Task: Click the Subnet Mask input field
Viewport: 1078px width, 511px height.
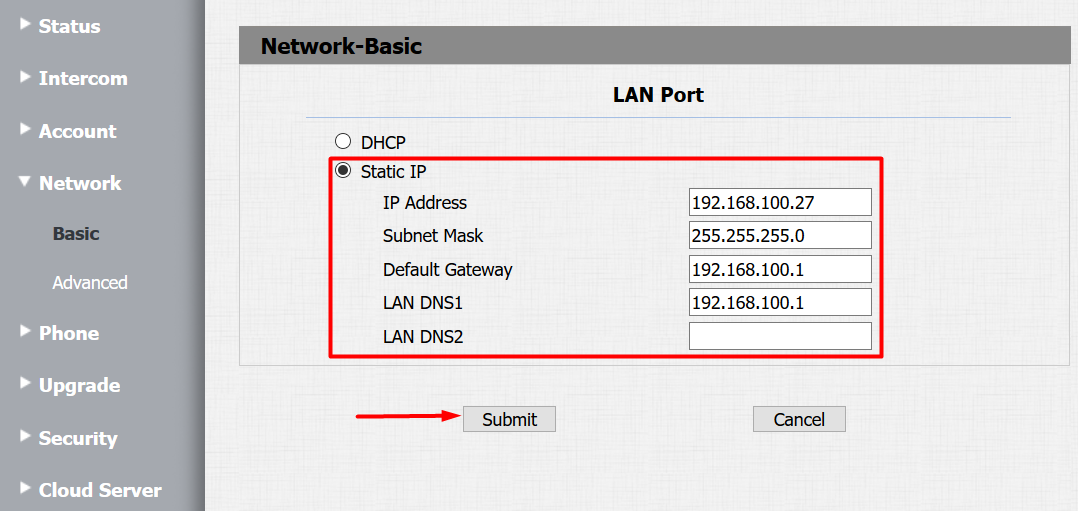Action: click(x=780, y=236)
